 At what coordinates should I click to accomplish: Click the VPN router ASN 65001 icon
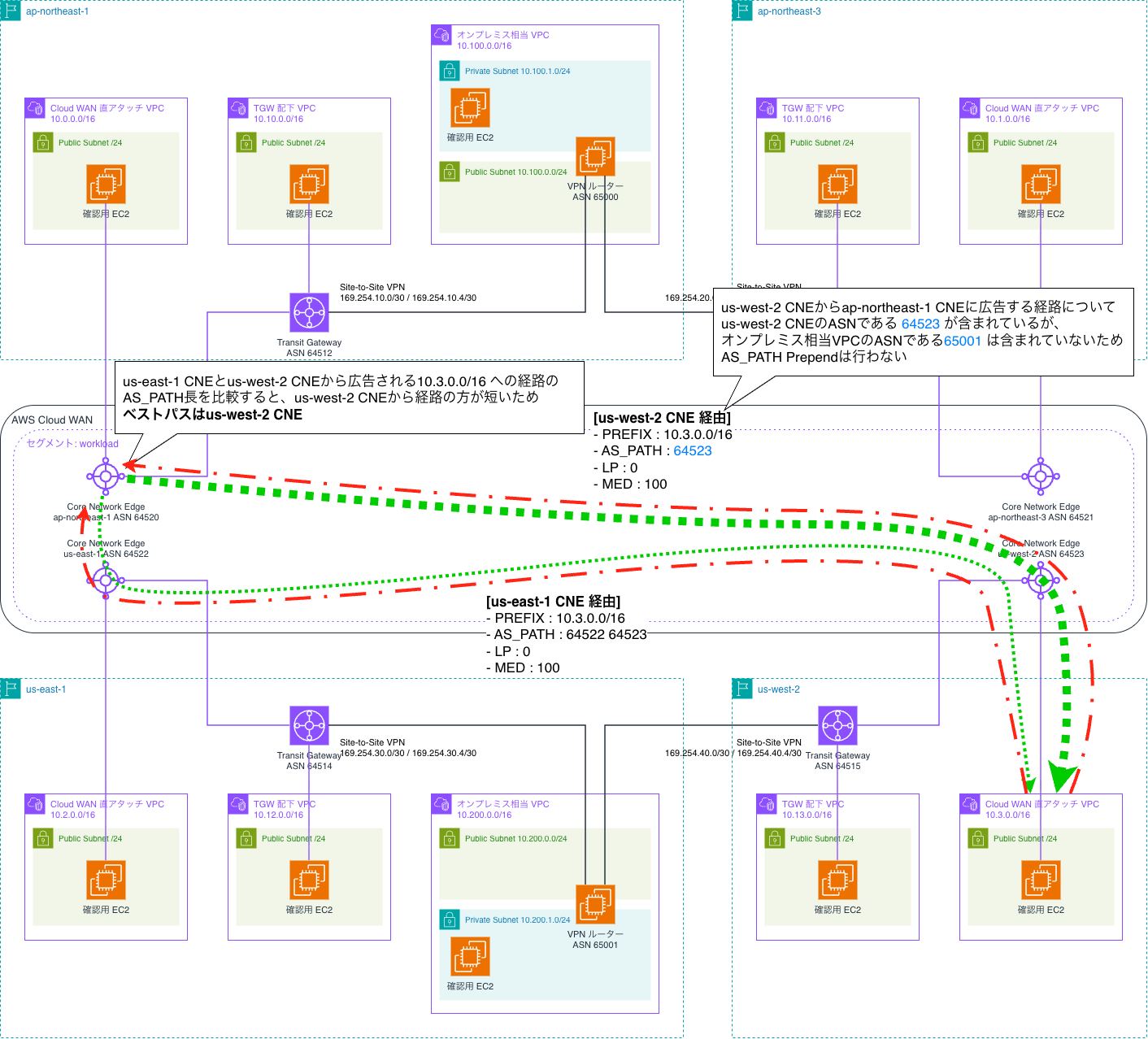click(595, 904)
